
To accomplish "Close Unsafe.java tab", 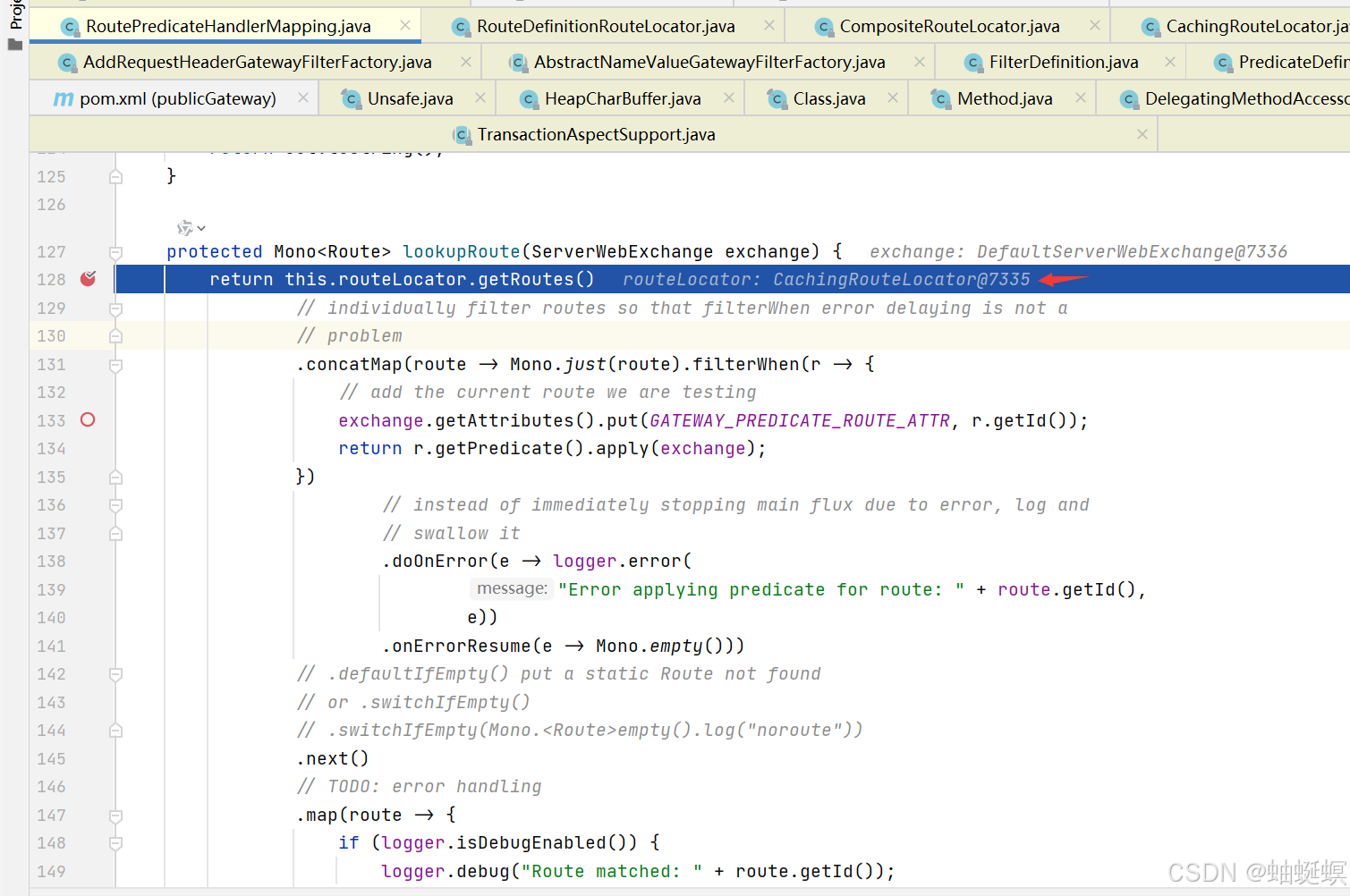I will pos(480,97).
